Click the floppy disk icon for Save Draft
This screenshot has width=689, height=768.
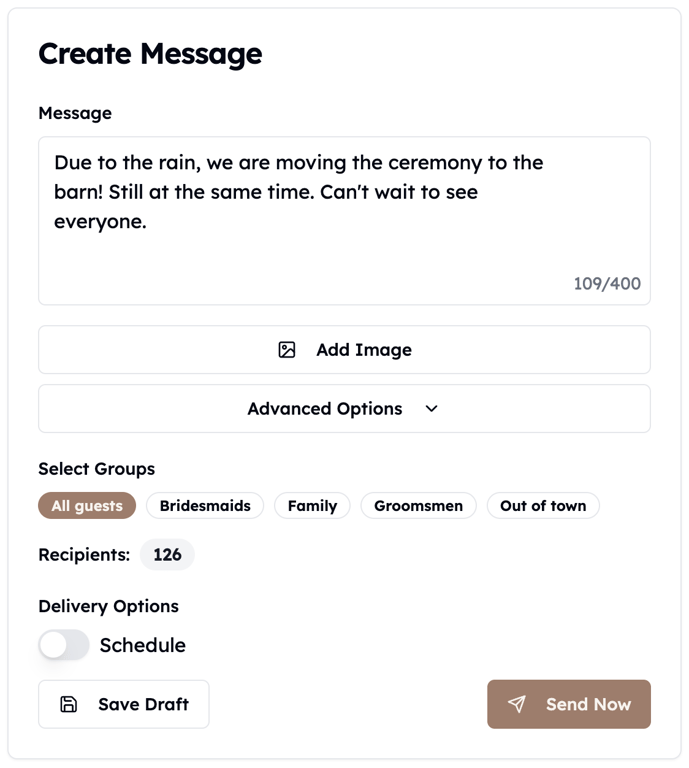pyautogui.click(x=69, y=704)
